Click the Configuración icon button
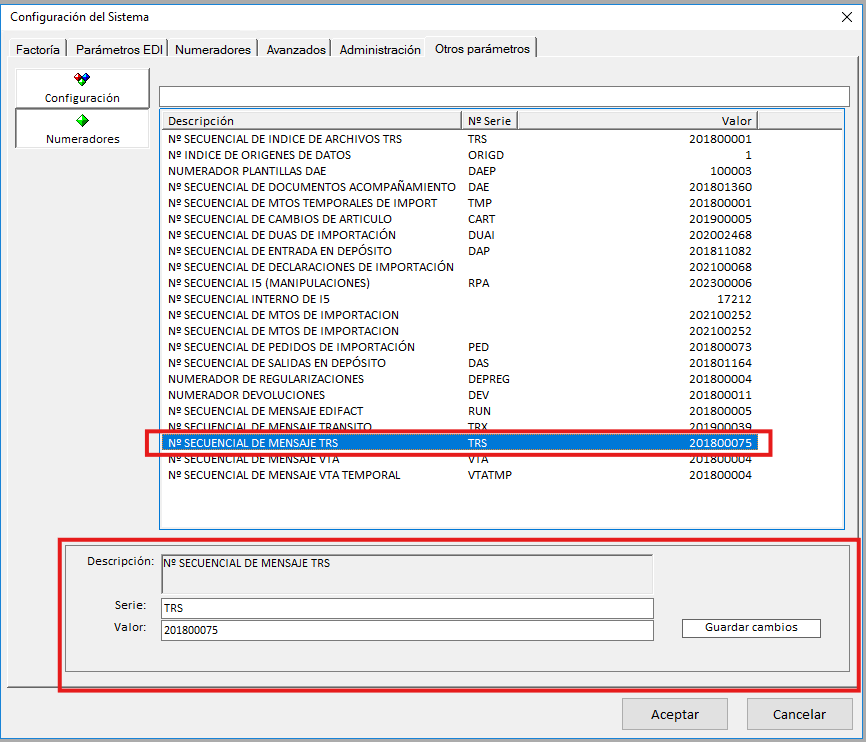Image resolution: width=866 pixels, height=742 pixels. 82,88
